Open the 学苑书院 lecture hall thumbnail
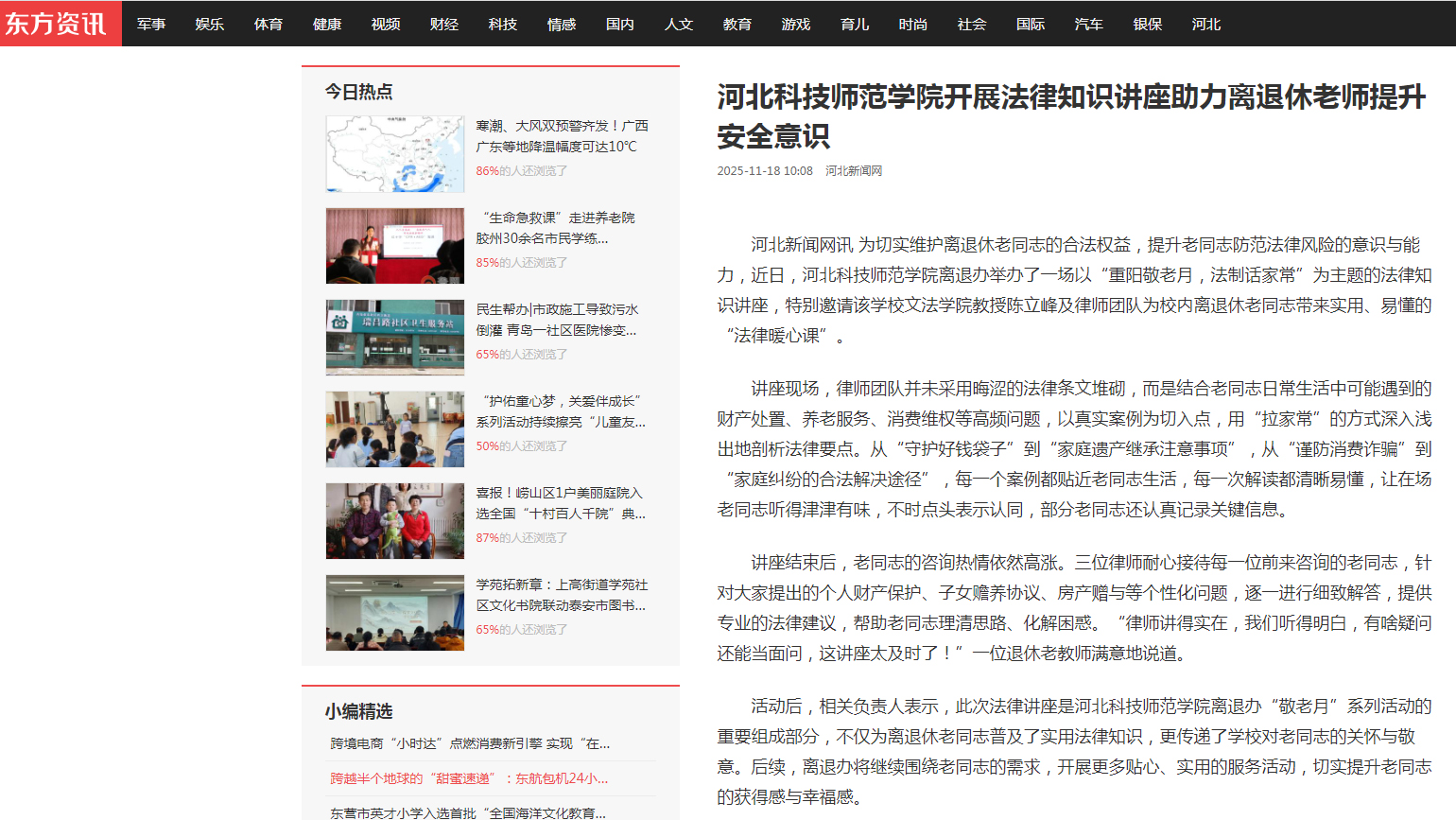 click(395, 613)
